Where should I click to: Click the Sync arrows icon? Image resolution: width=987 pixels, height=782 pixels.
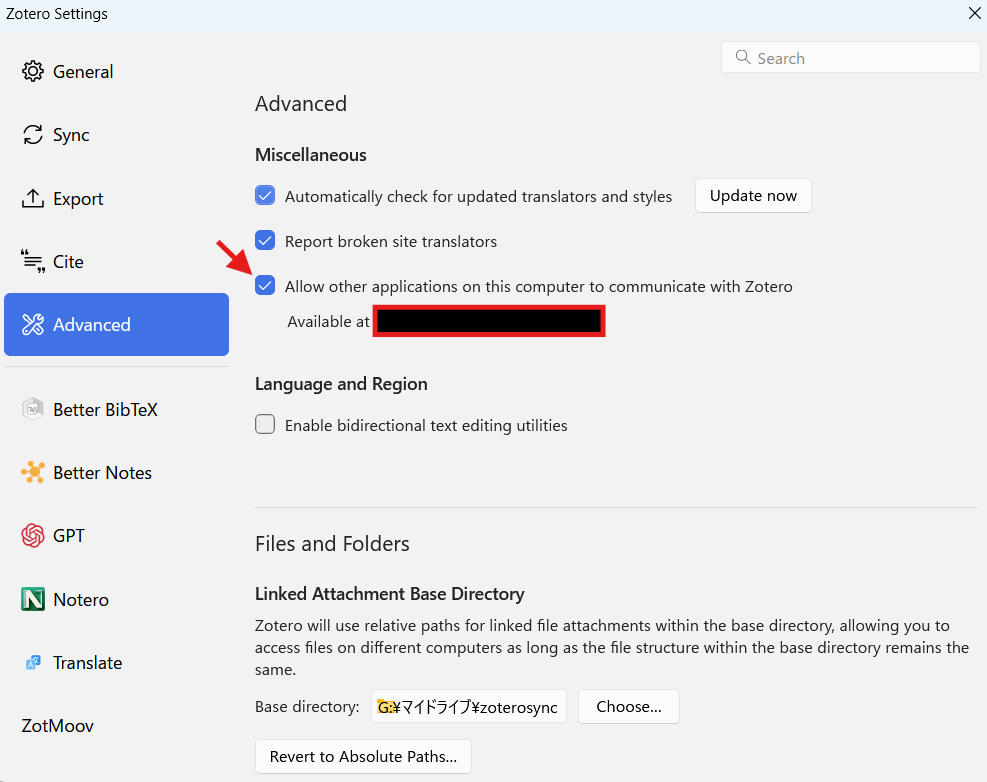[33, 135]
